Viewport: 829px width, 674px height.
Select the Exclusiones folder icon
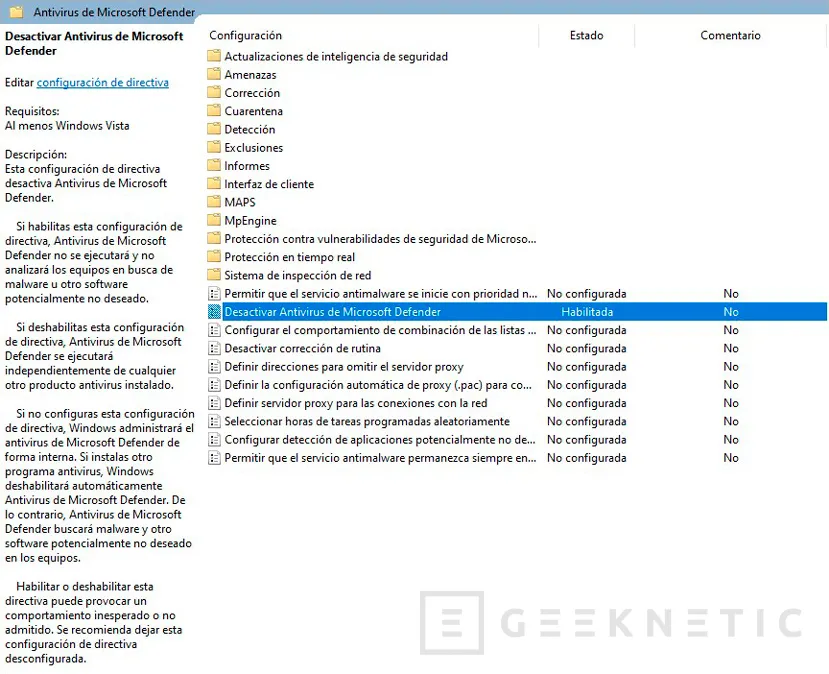214,147
